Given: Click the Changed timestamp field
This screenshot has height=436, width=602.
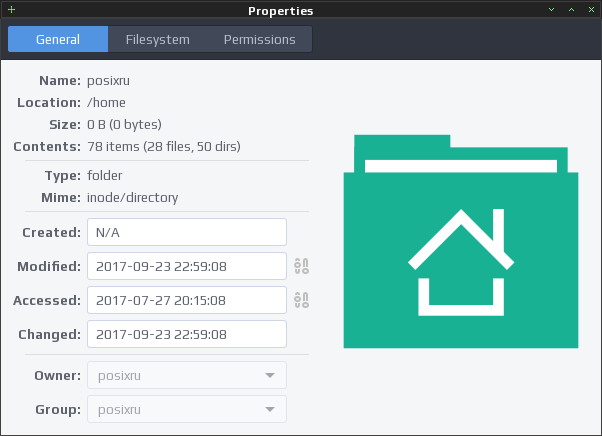Looking at the screenshot, I should [187, 334].
